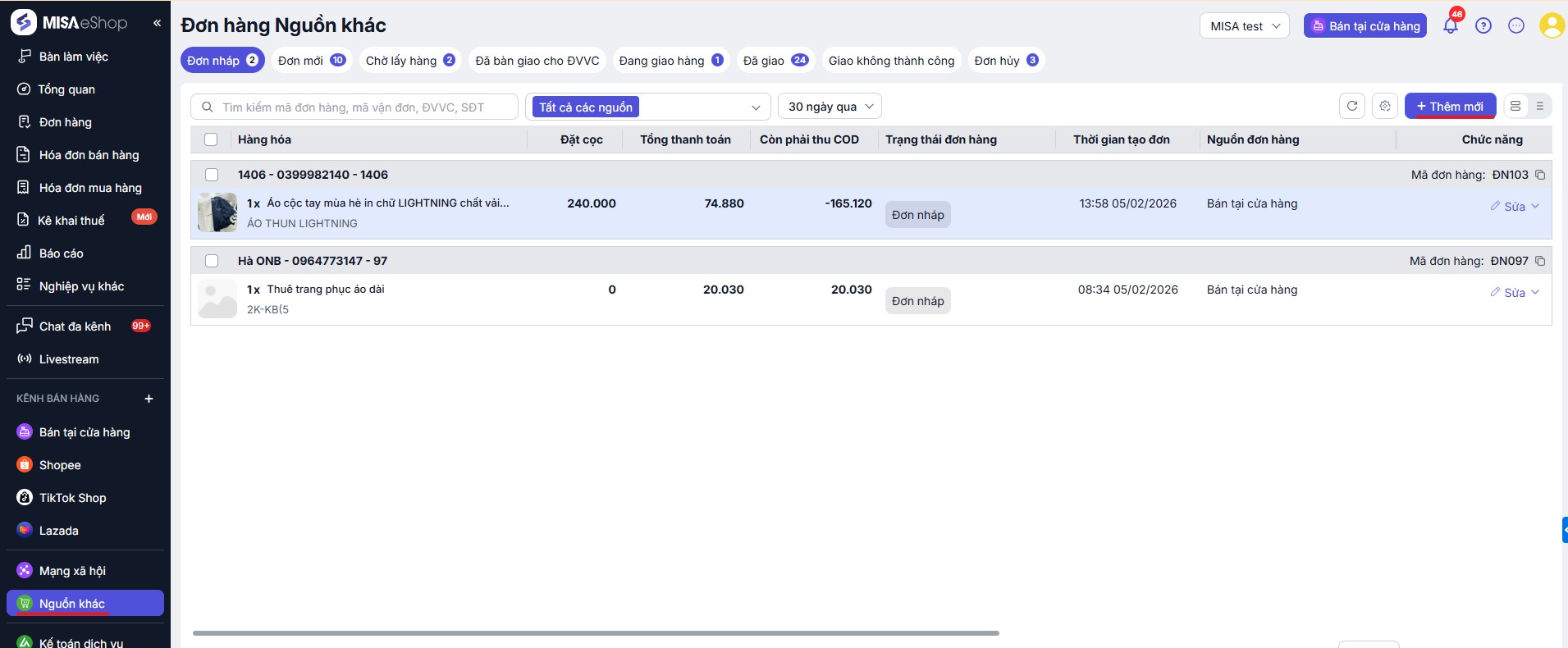Copy order code ĐN103 using copy icon
This screenshot has height=648, width=1568.
[x=1540, y=175]
